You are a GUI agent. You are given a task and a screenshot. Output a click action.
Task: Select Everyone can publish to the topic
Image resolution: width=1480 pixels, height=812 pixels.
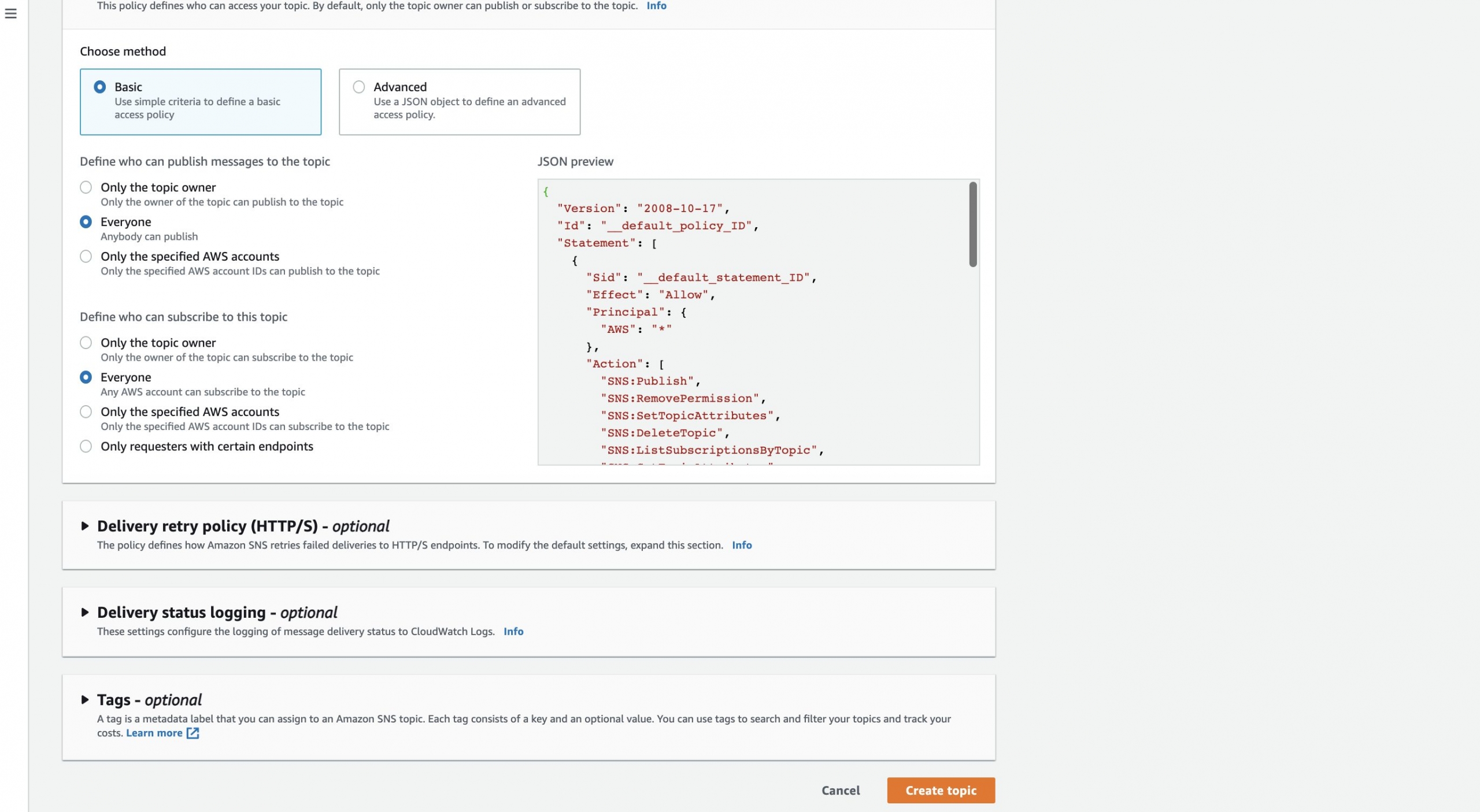(x=86, y=221)
